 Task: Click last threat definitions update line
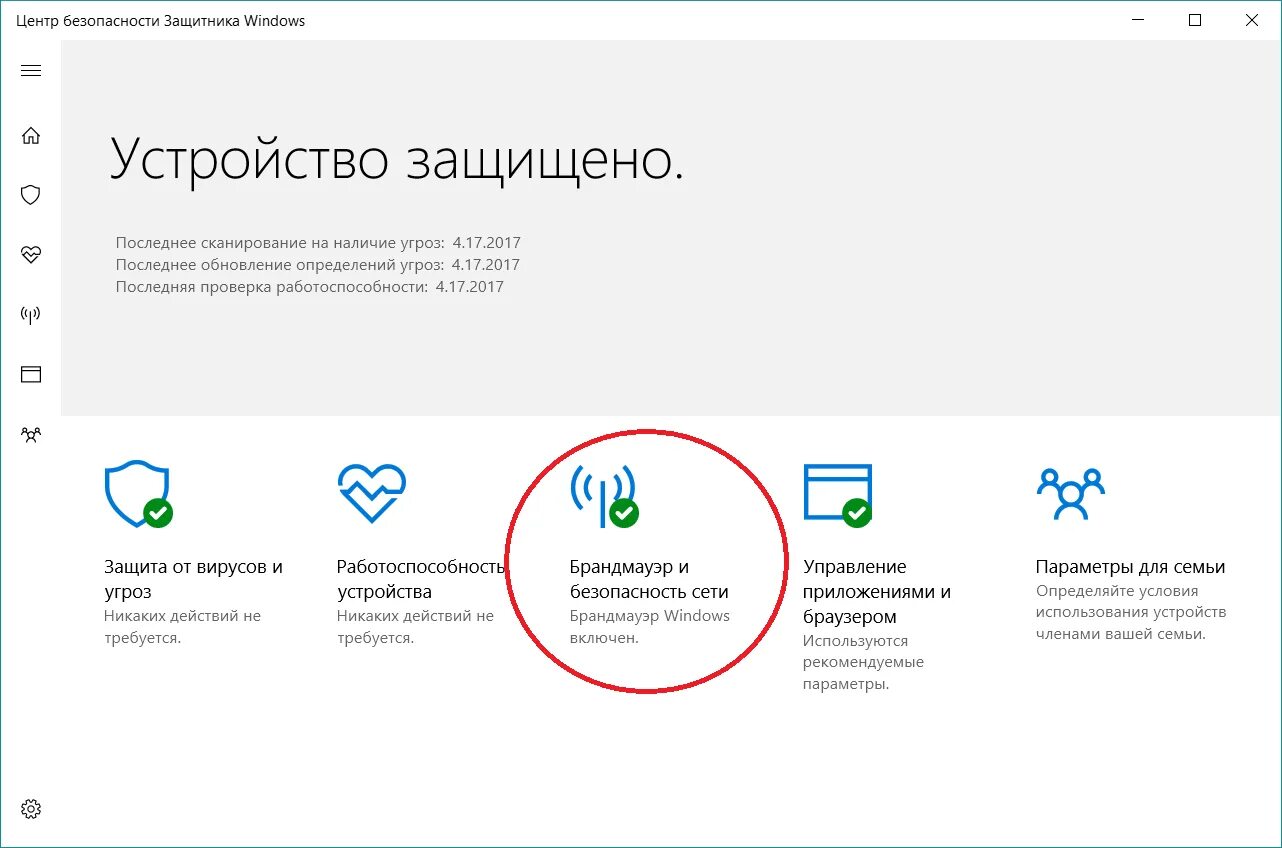(318, 265)
